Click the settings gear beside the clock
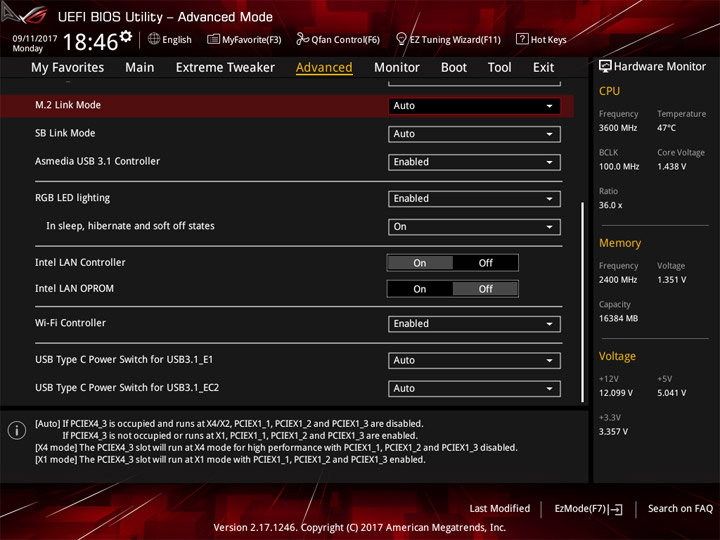Image resolution: width=720 pixels, height=540 pixels. point(125,36)
